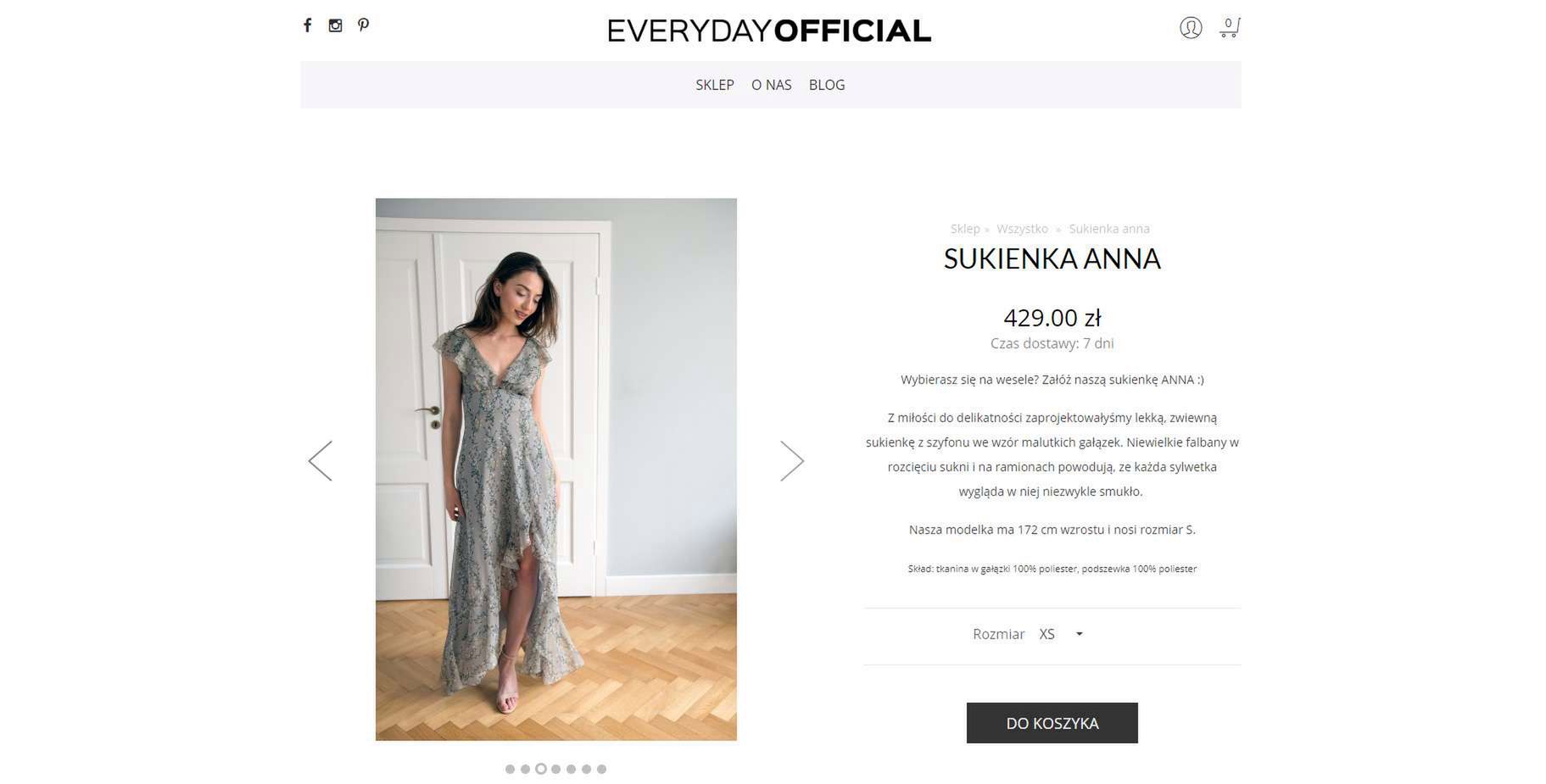The height and width of the screenshot is (784, 1546).
Task: Open the XS size selector
Action: pos(1061,634)
